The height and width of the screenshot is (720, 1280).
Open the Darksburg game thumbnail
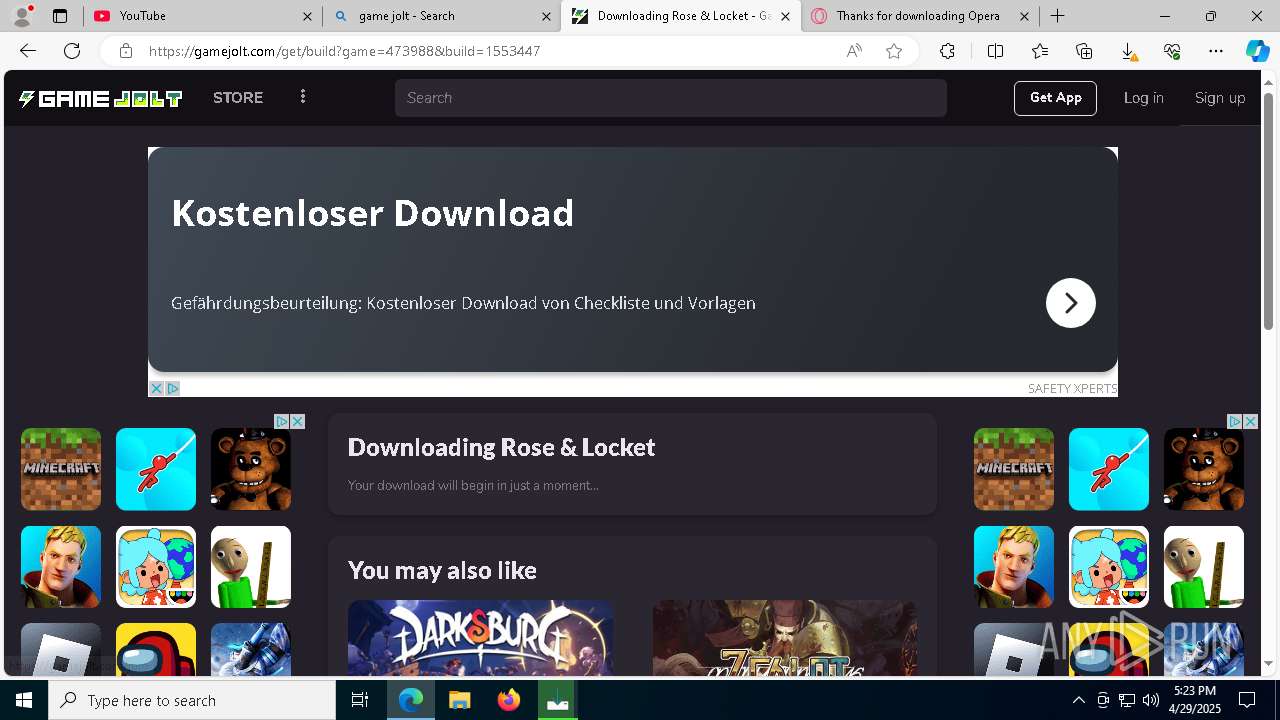point(480,638)
